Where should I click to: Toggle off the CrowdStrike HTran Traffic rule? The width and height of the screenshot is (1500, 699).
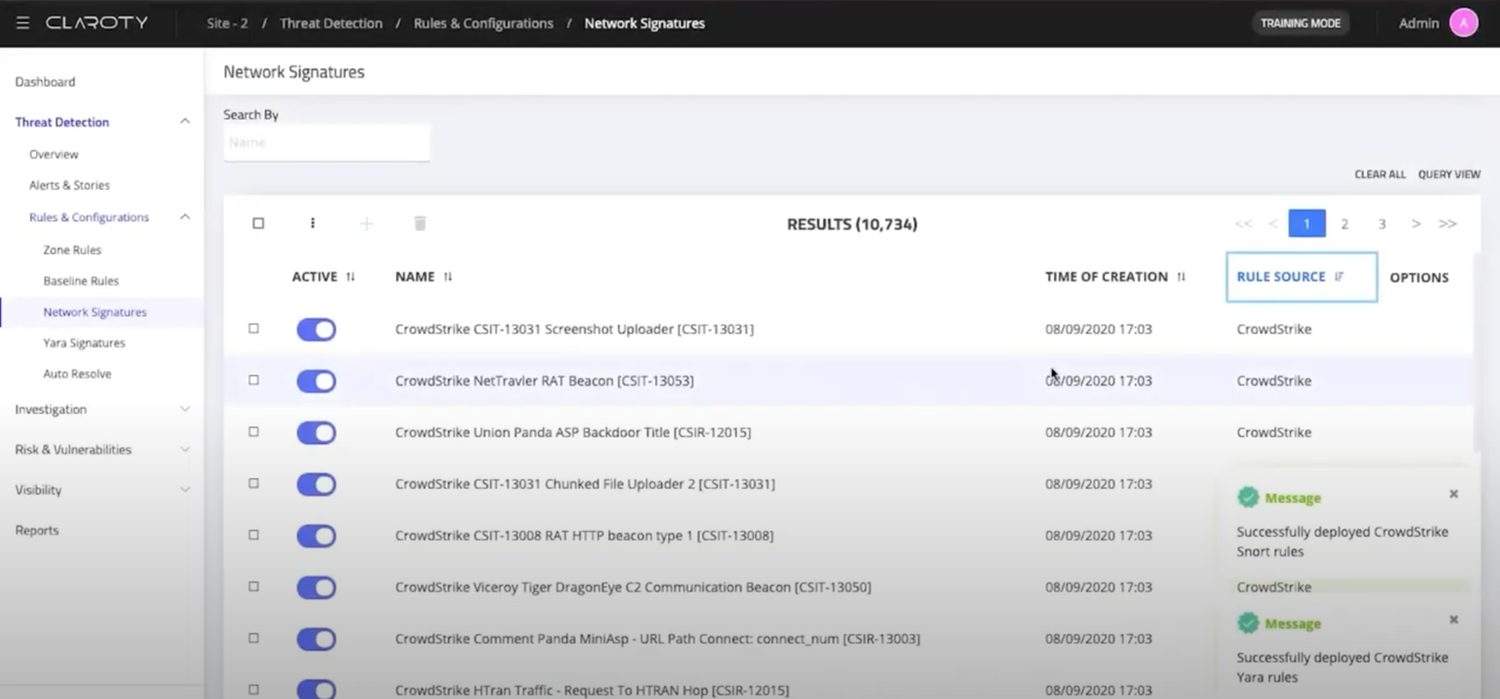tap(316, 689)
